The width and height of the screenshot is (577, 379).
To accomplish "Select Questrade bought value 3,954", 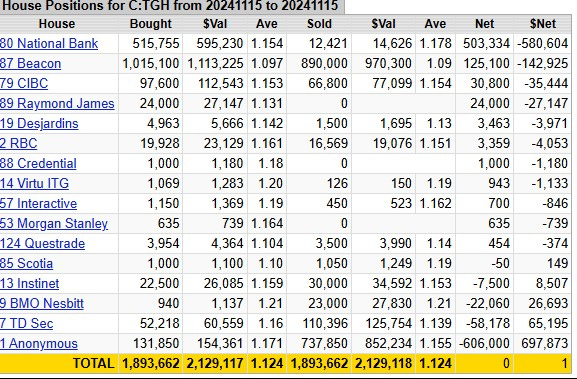I will [163, 243].
